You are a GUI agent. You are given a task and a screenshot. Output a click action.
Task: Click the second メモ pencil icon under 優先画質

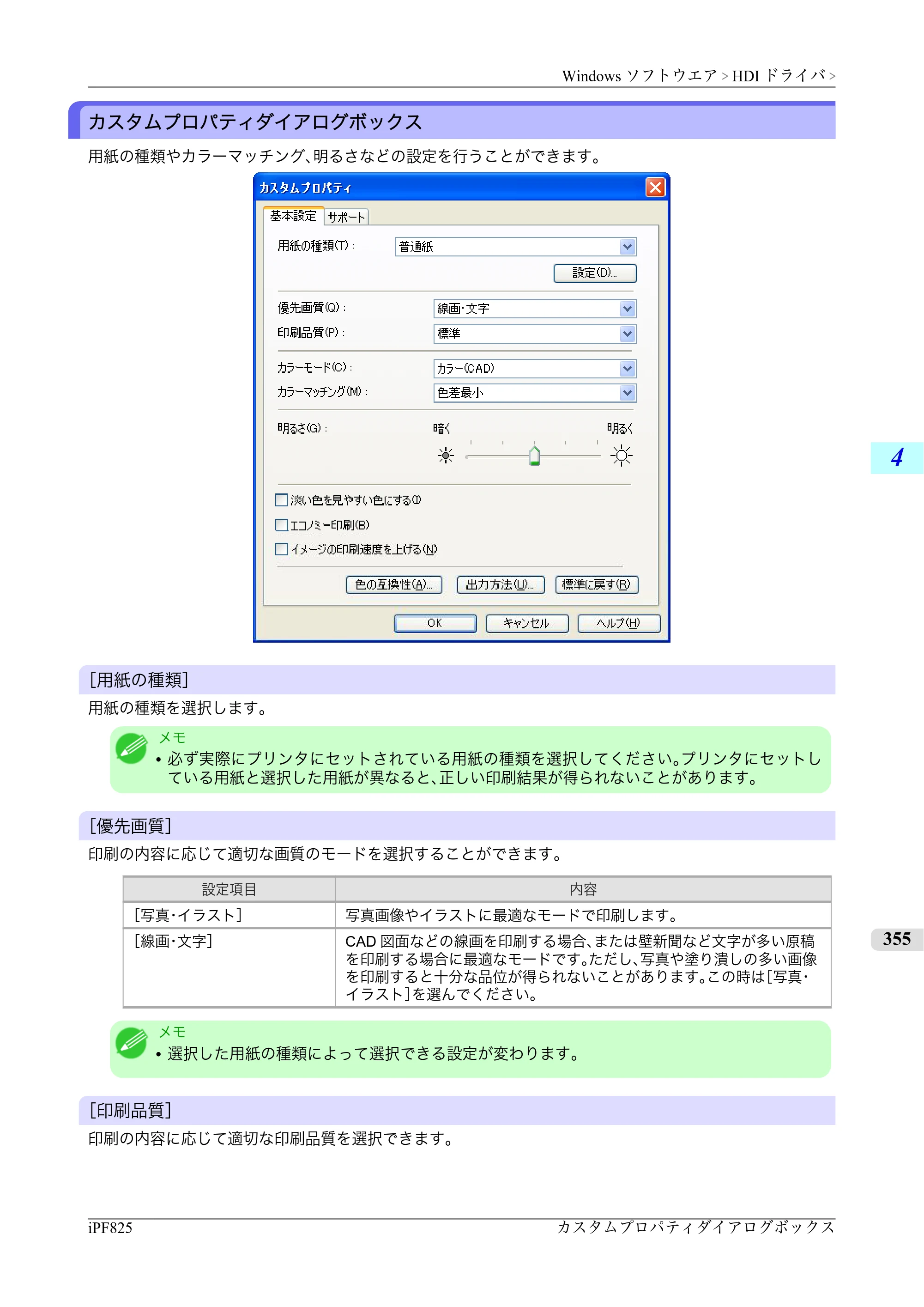tap(132, 1043)
